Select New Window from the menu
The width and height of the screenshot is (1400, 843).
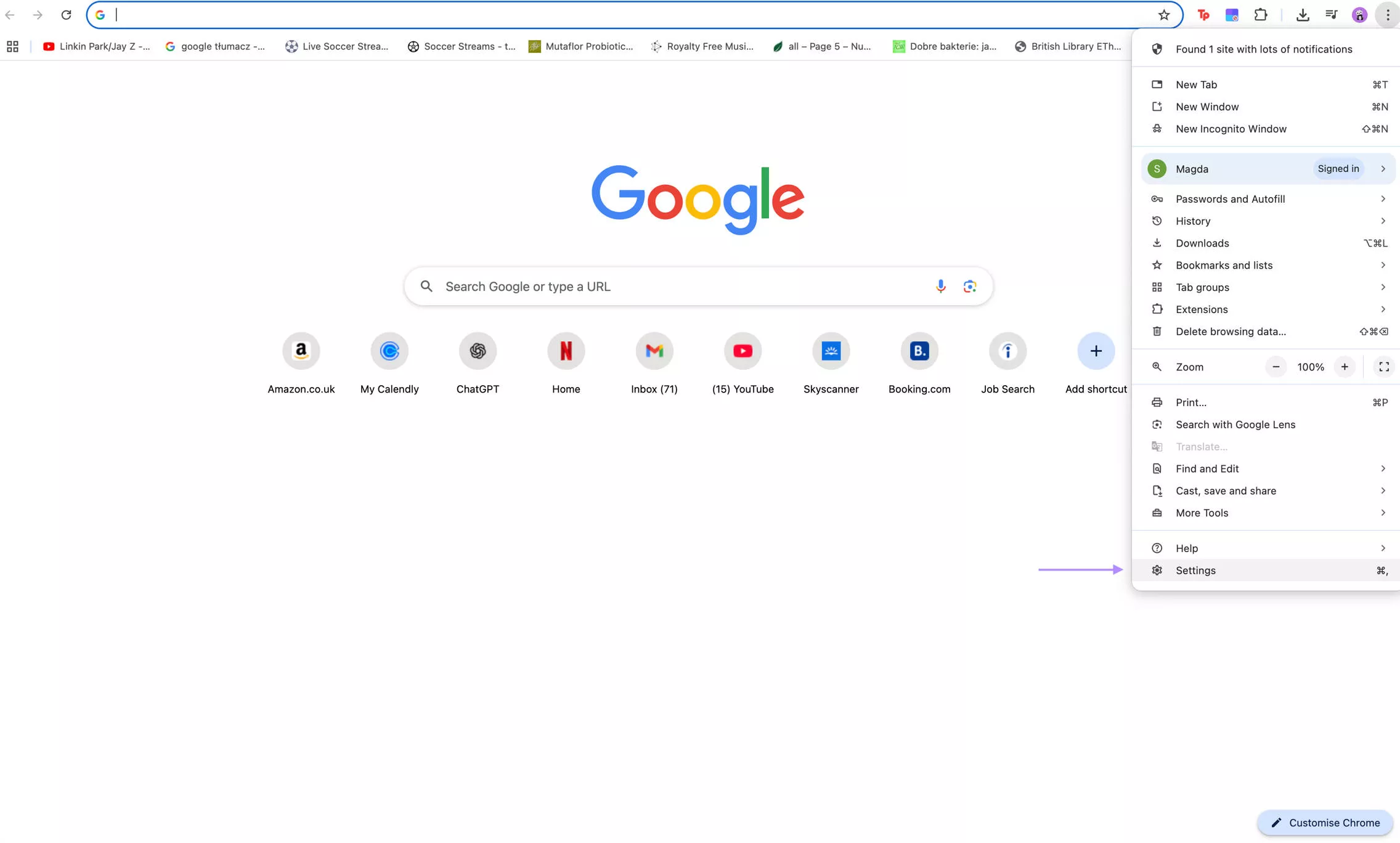pos(1268,107)
